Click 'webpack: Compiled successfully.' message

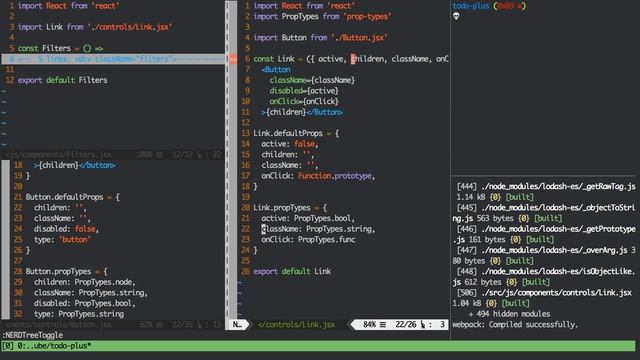pyautogui.click(x=515, y=324)
